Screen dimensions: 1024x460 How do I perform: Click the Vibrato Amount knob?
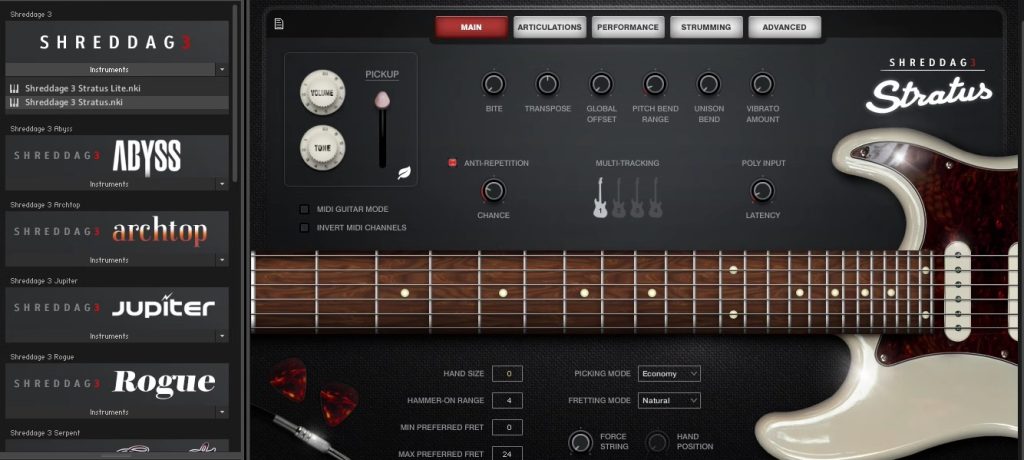point(762,85)
